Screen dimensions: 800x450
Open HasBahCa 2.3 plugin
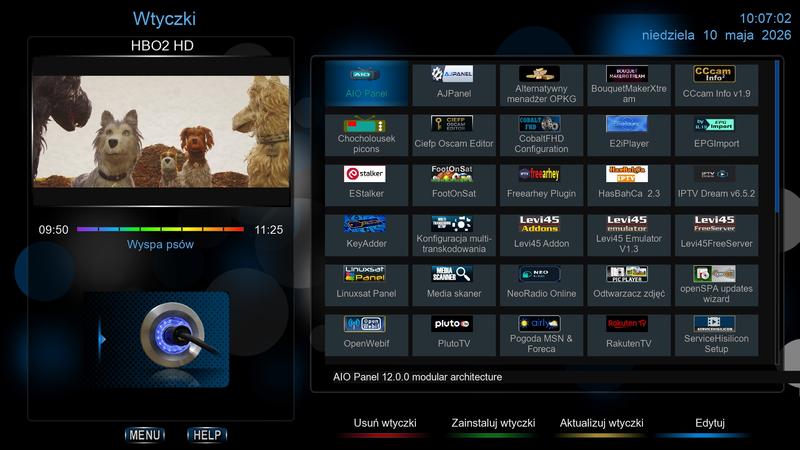pos(629,185)
